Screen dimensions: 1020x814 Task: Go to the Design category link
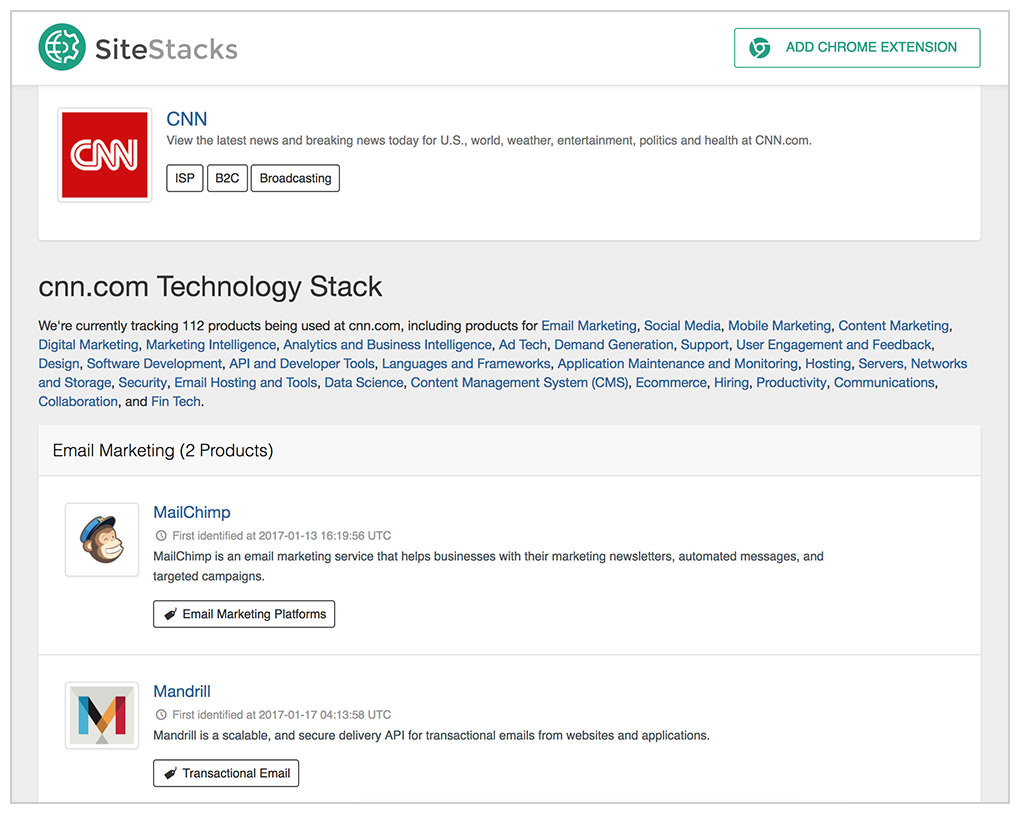pos(59,364)
